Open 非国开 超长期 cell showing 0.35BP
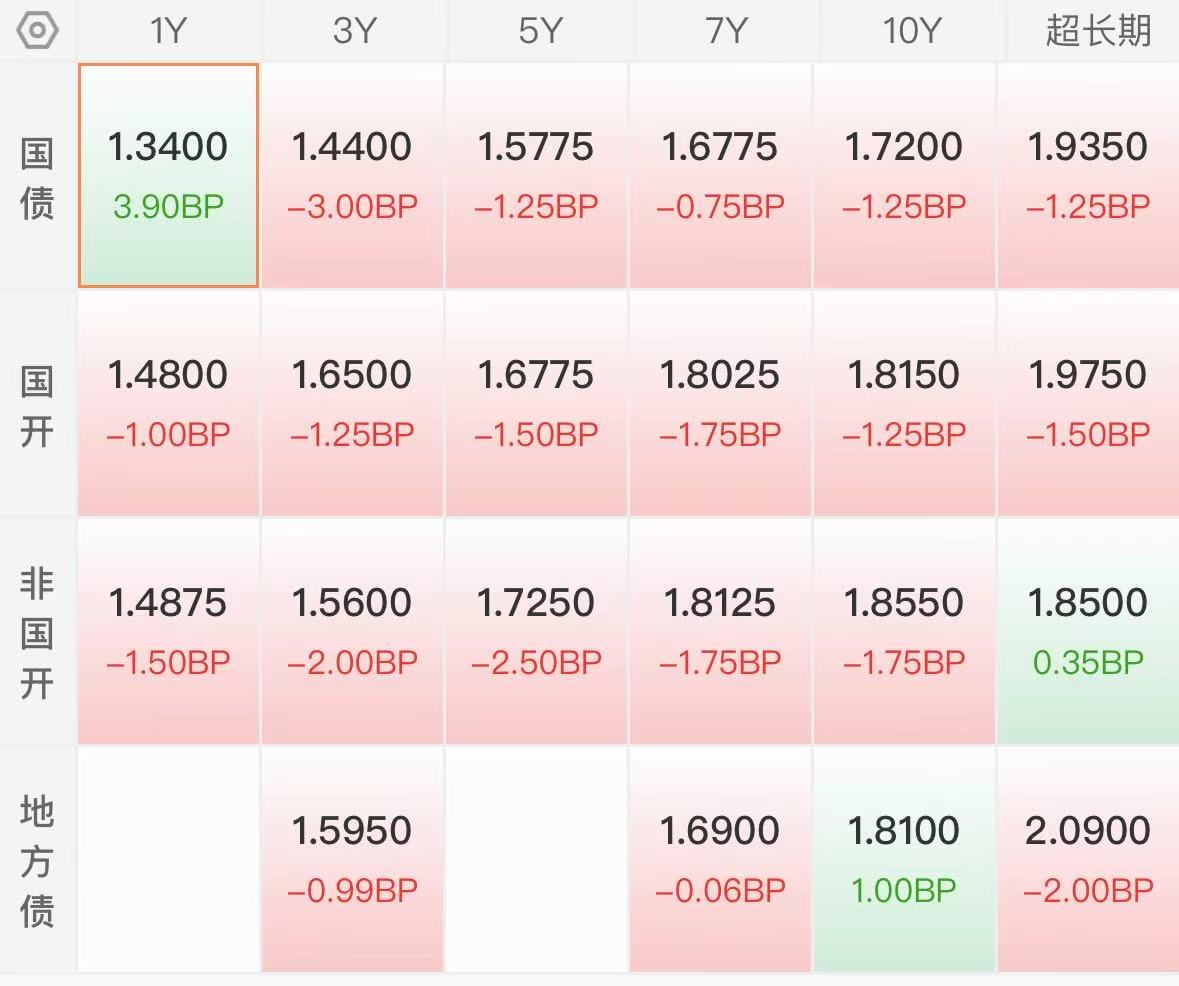 pyautogui.click(x=1088, y=632)
